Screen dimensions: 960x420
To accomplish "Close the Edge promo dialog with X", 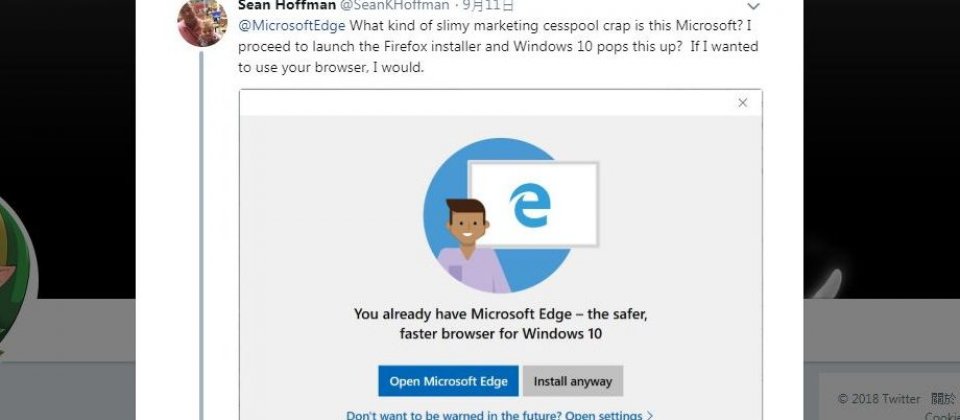I will pos(743,103).
